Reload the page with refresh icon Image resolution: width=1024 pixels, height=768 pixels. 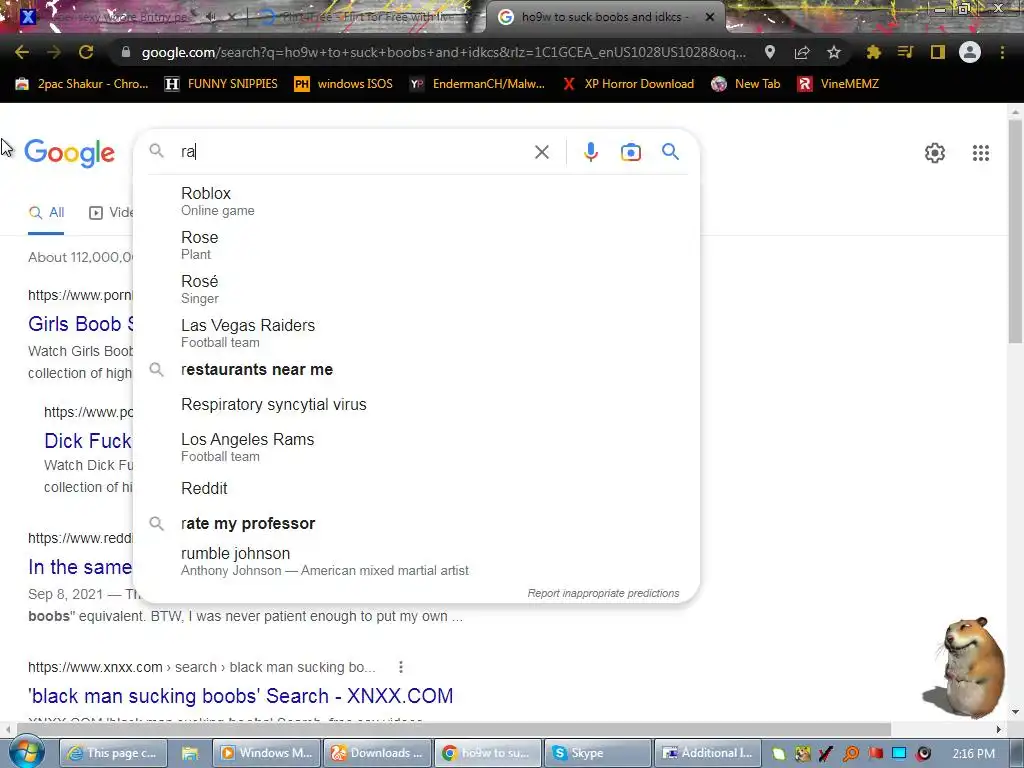(x=86, y=52)
